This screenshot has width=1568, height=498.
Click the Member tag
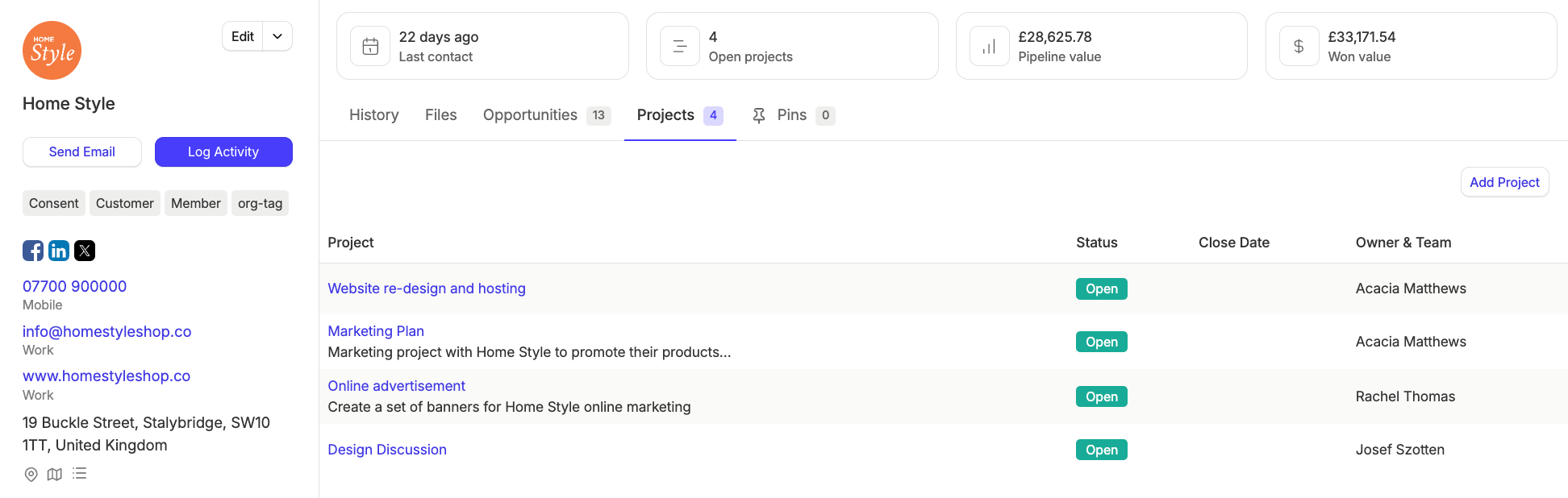[196, 203]
